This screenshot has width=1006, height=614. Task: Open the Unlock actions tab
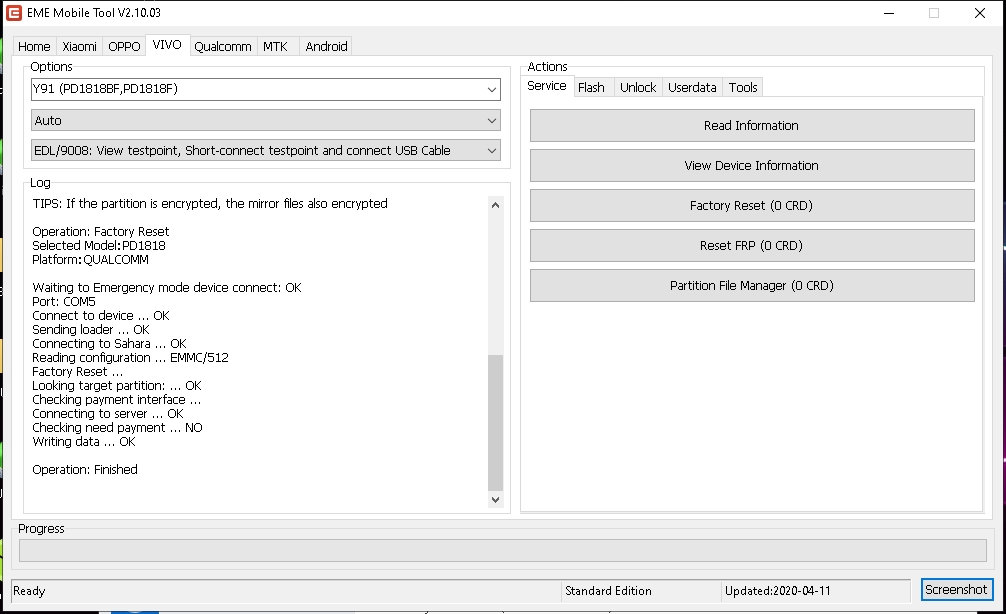(x=637, y=87)
